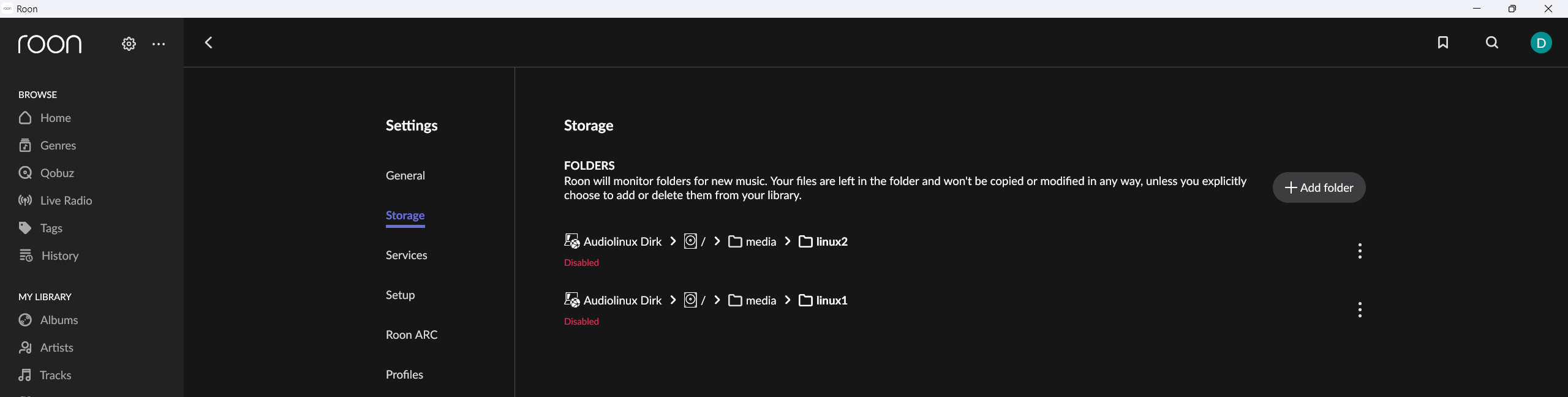Click the media label on the linux1 row
Image resolution: width=1568 pixels, height=397 pixels.
pyautogui.click(x=761, y=300)
